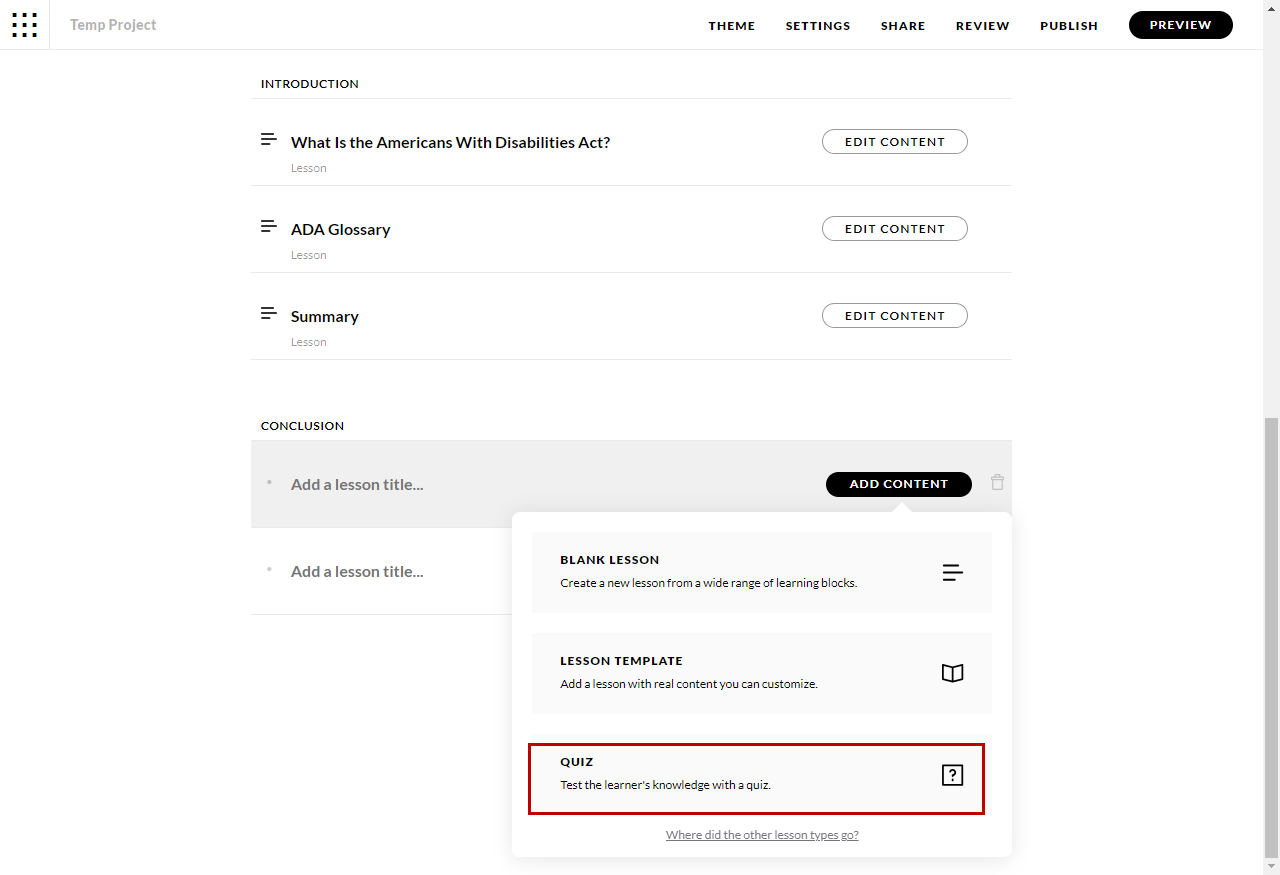Open 'Where did the other lesson types go?' link
Screen dimensions: 1280x875
pyautogui.click(x=762, y=835)
